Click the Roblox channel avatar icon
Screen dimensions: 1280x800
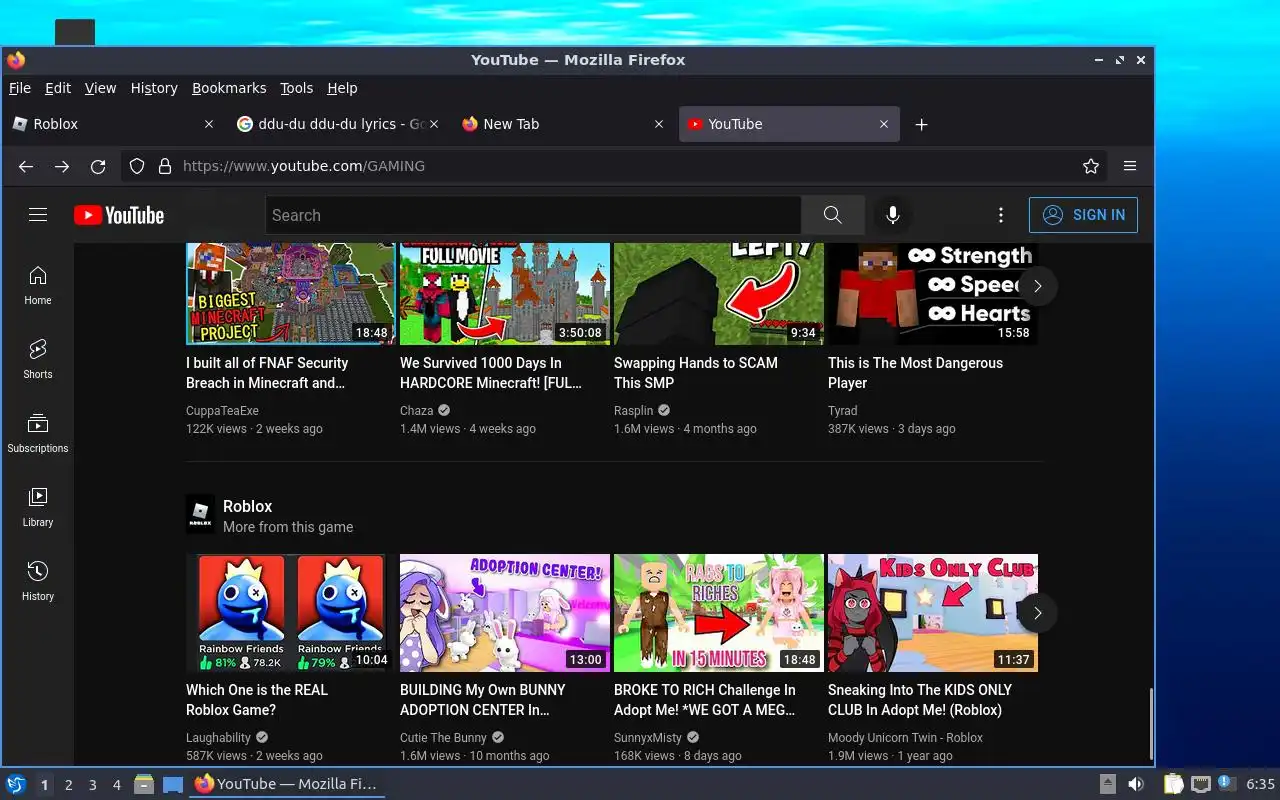201,514
